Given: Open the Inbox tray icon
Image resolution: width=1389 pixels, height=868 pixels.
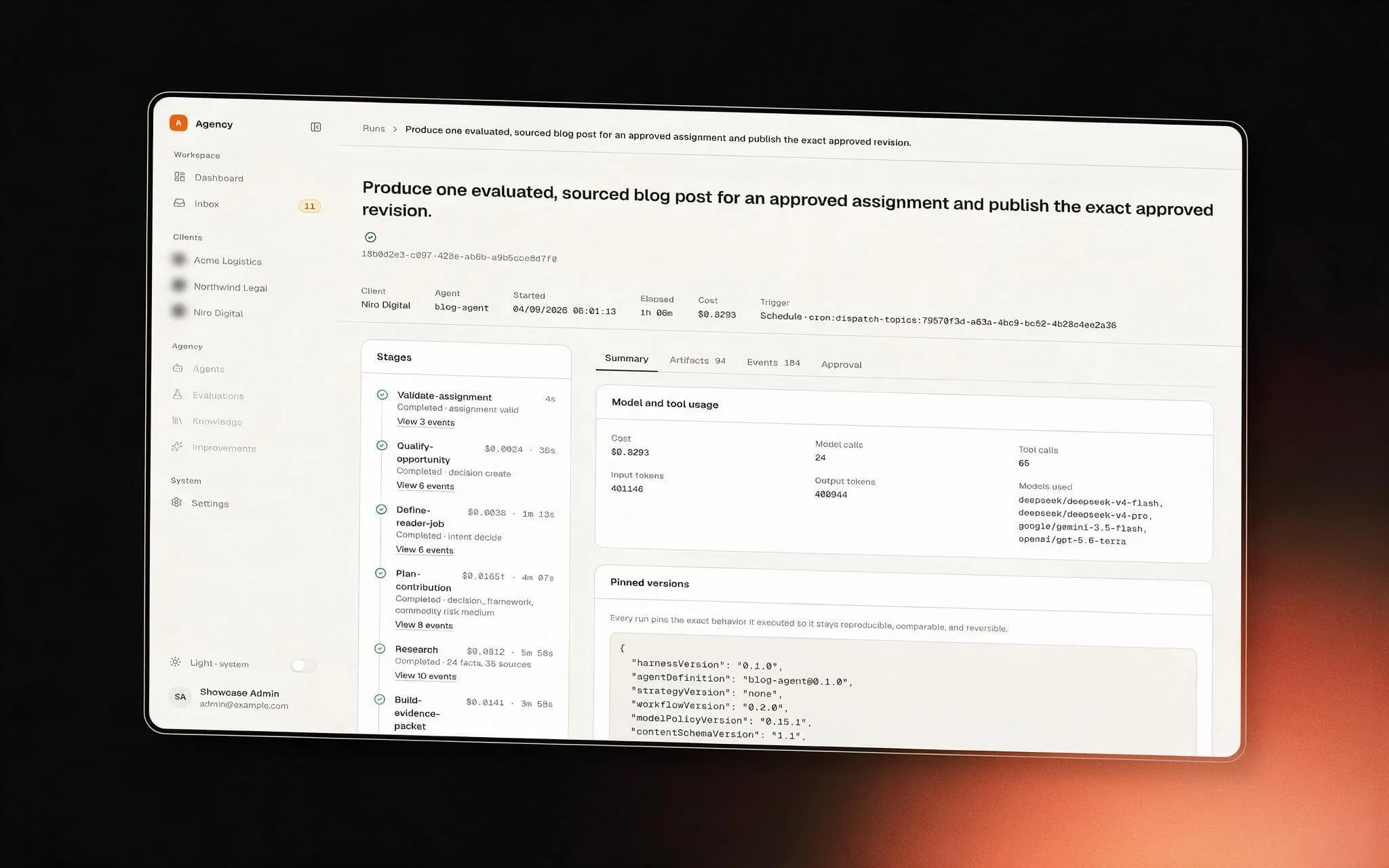Looking at the screenshot, I should [180, 203].
